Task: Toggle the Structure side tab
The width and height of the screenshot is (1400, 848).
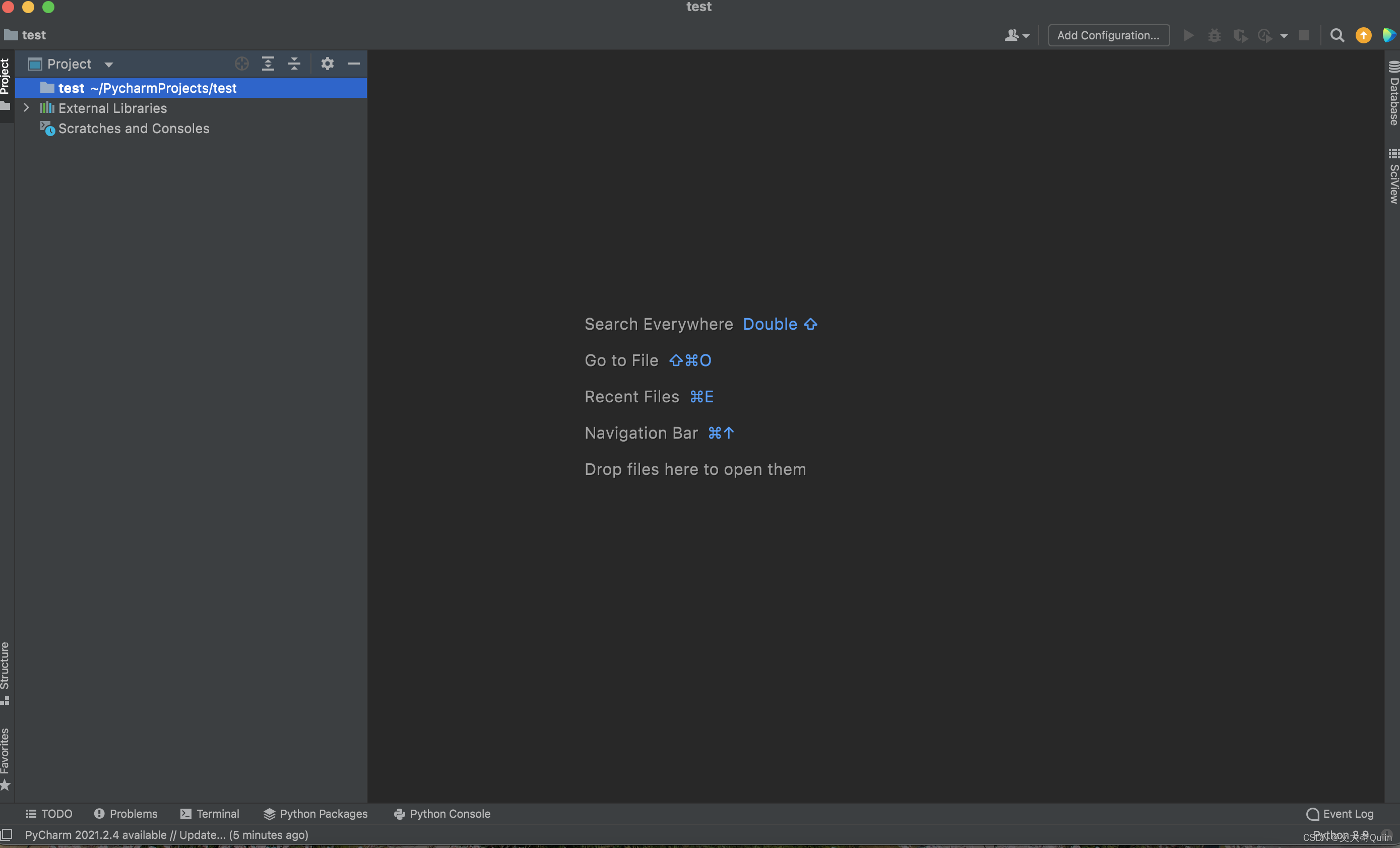Action: [x=6, y=673]
